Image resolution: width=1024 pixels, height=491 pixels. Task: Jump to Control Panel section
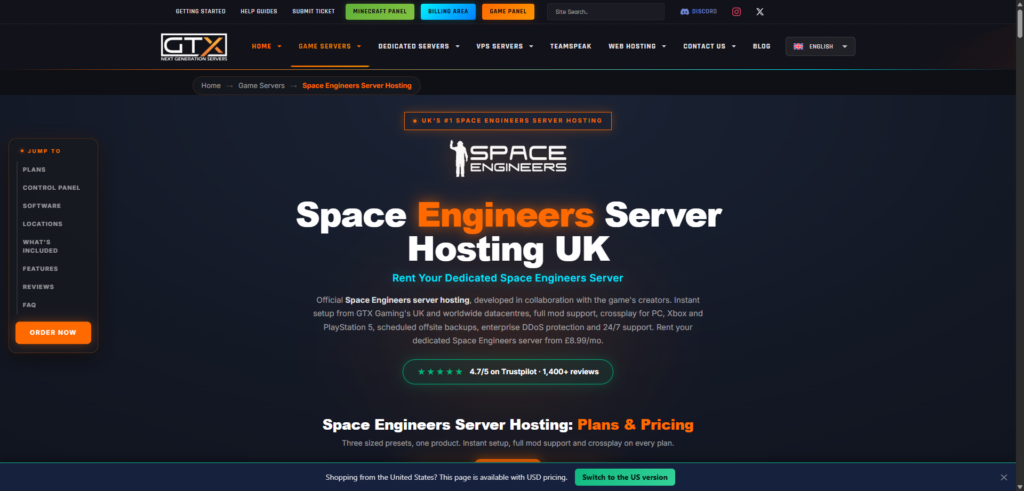point(52,188)
